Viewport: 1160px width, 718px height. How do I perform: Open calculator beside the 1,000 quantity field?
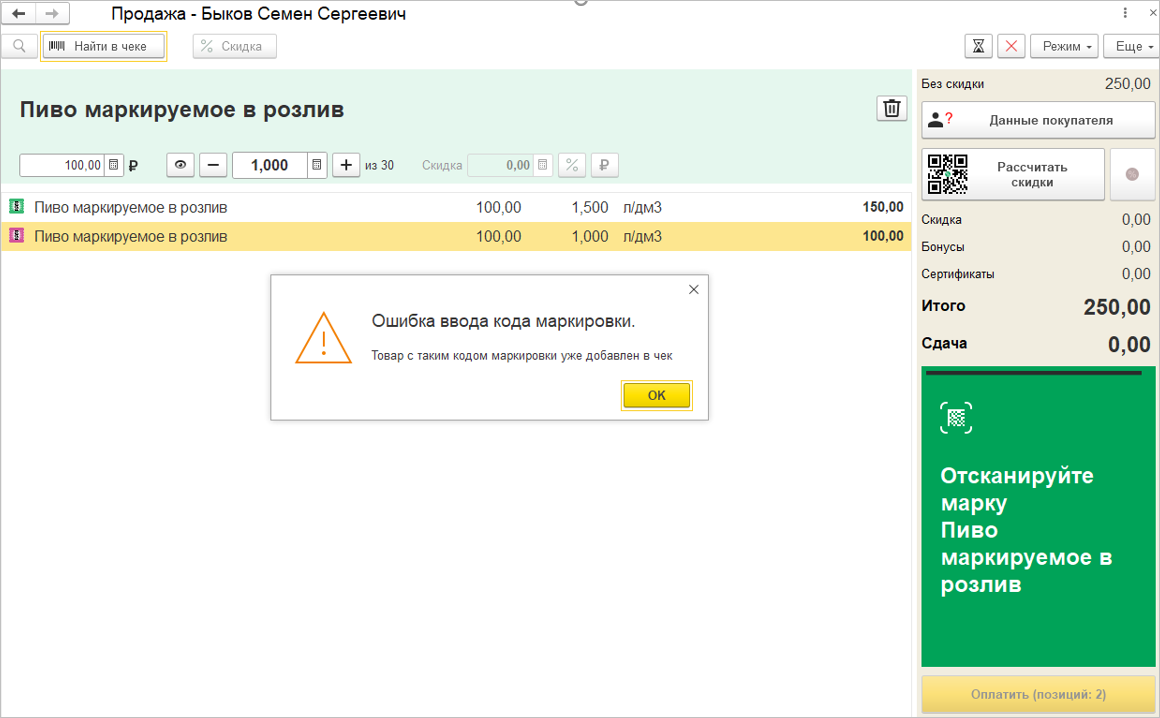coord(316,165)
